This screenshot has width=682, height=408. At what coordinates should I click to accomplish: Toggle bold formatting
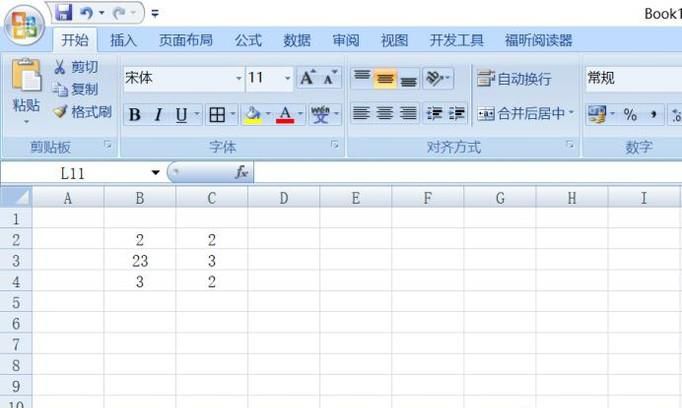pos(135,115)
